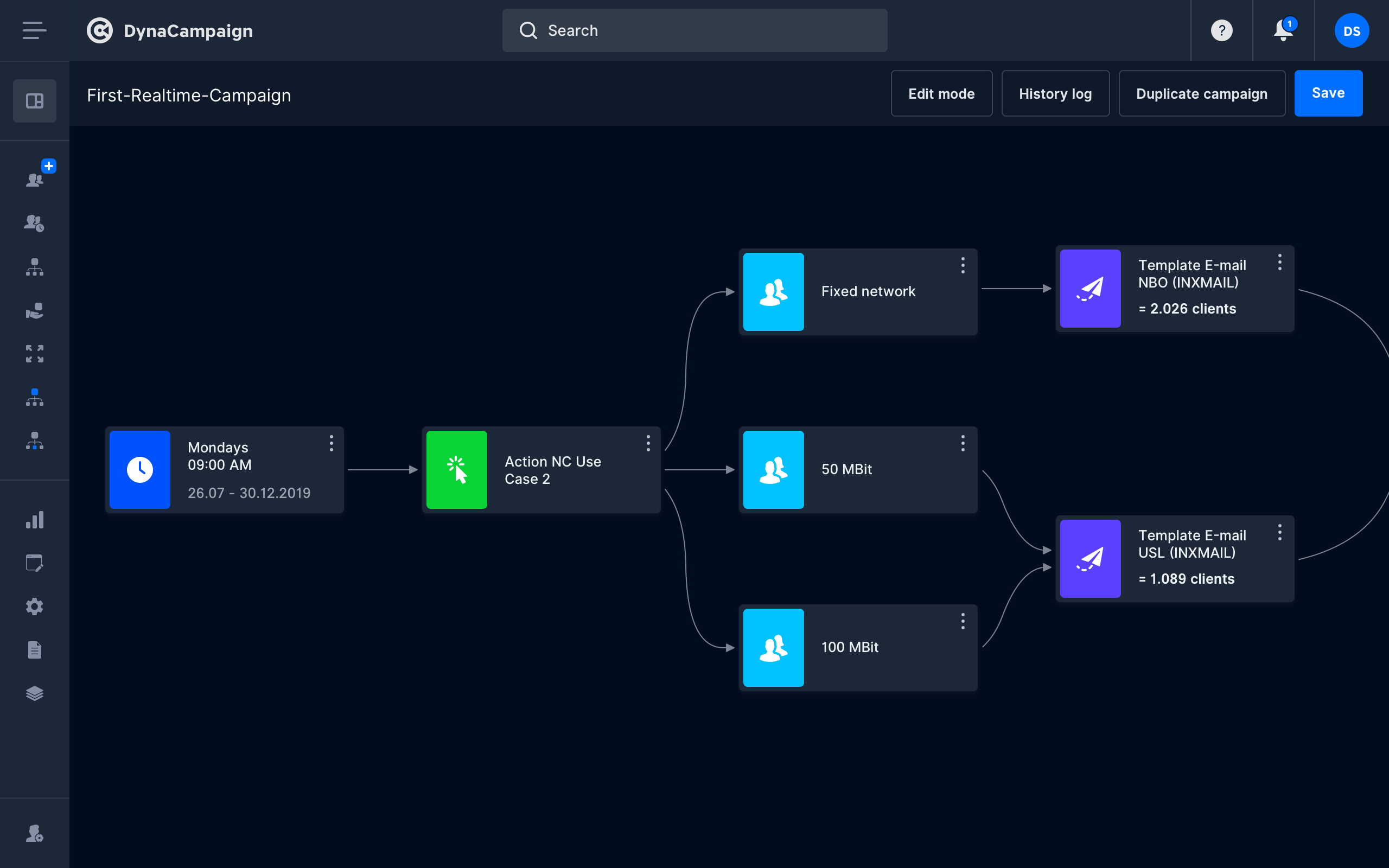Open options menu on 100 MBit node
The height and width of the screenshot is (868, 1389).
click(x=963, y=621)
